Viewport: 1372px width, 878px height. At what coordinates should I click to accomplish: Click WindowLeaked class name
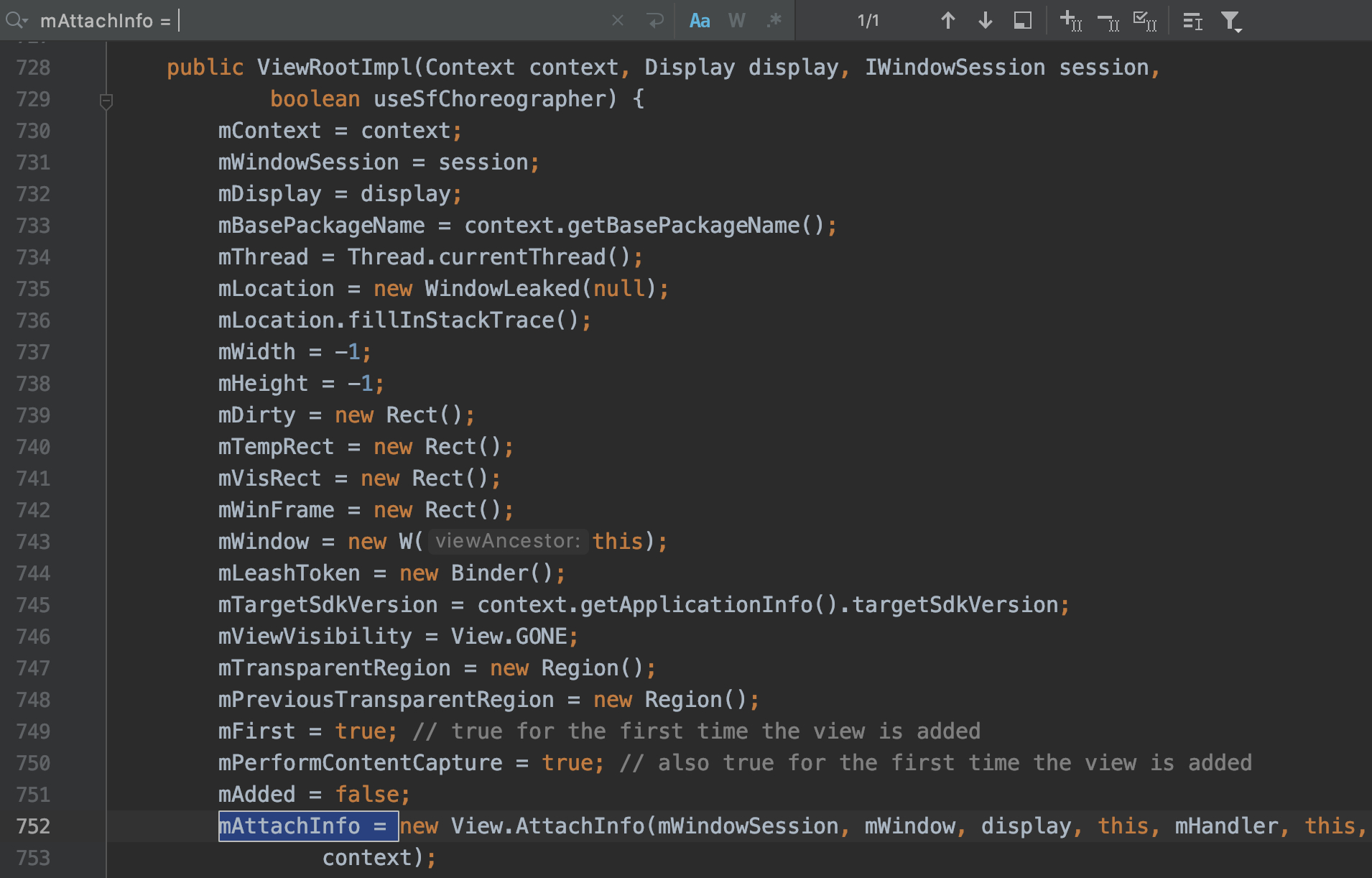tap(502, 289)
